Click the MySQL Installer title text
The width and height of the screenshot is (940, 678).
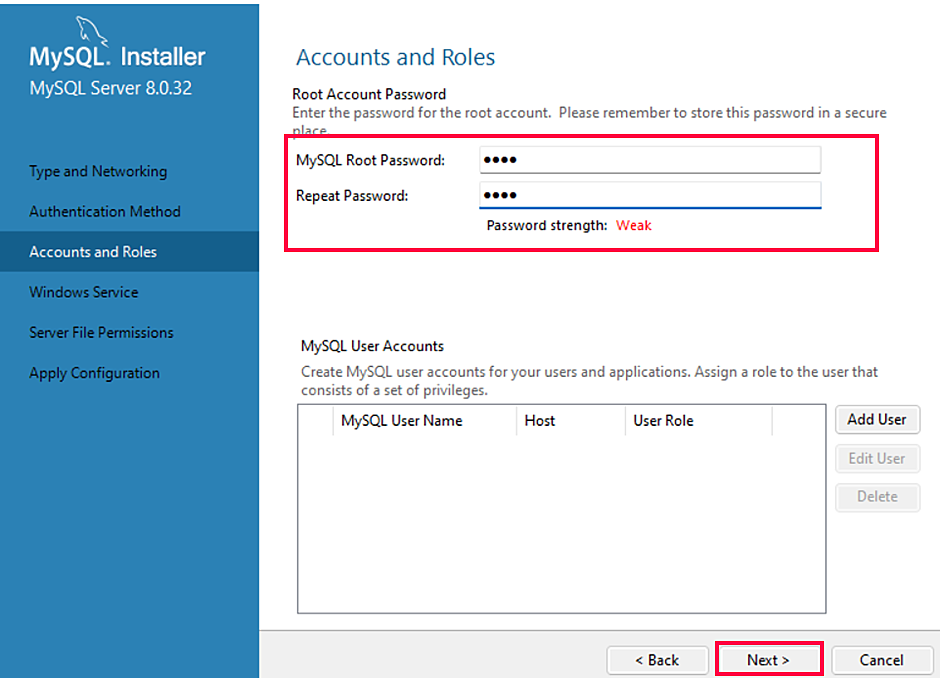pyautogui.click(x=118, y=56)
